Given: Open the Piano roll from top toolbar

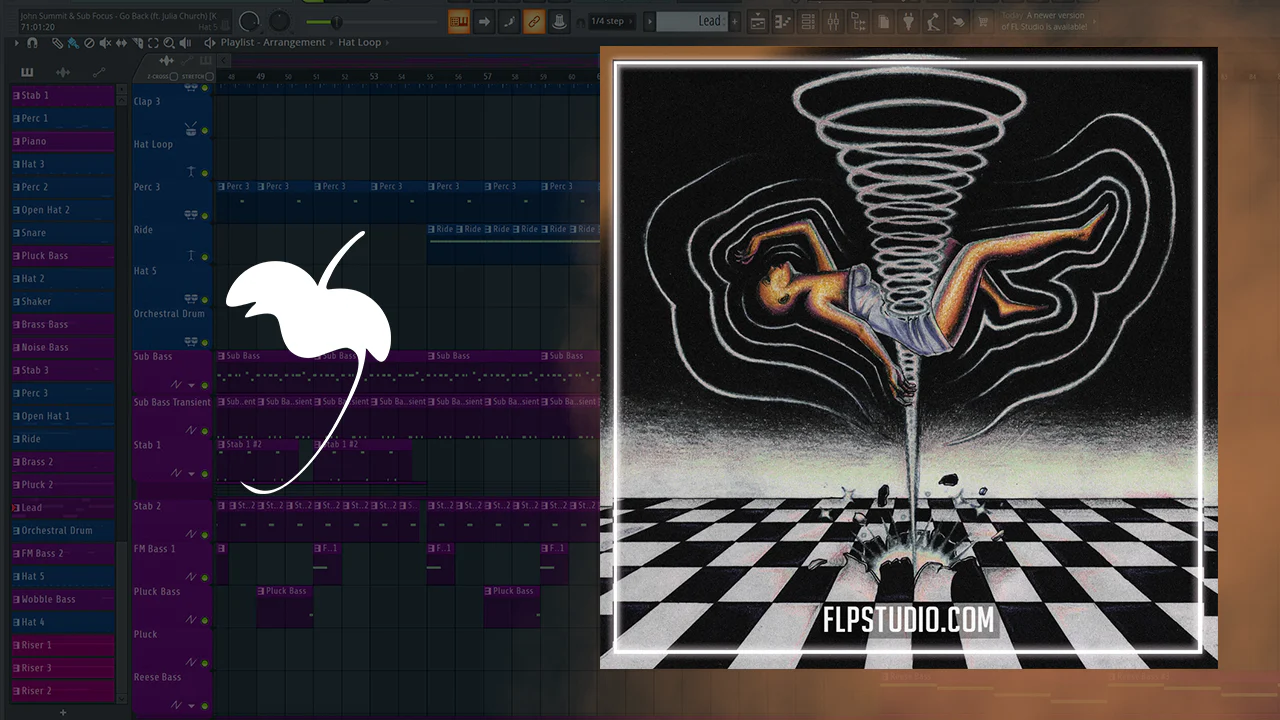Looking at the screenshot, I should coord(784,21).
